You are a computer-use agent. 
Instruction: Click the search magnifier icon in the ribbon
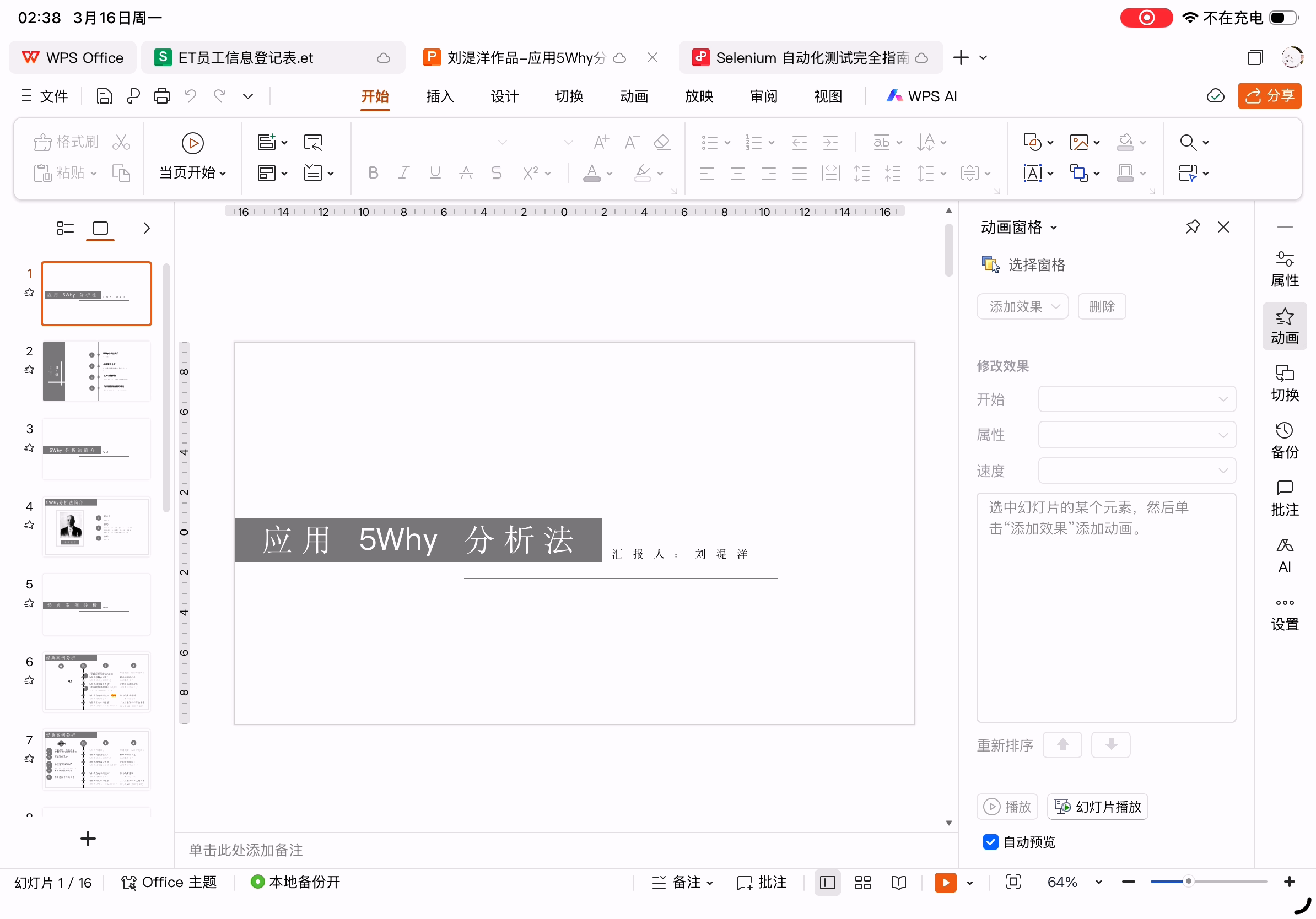point(1188,142)
